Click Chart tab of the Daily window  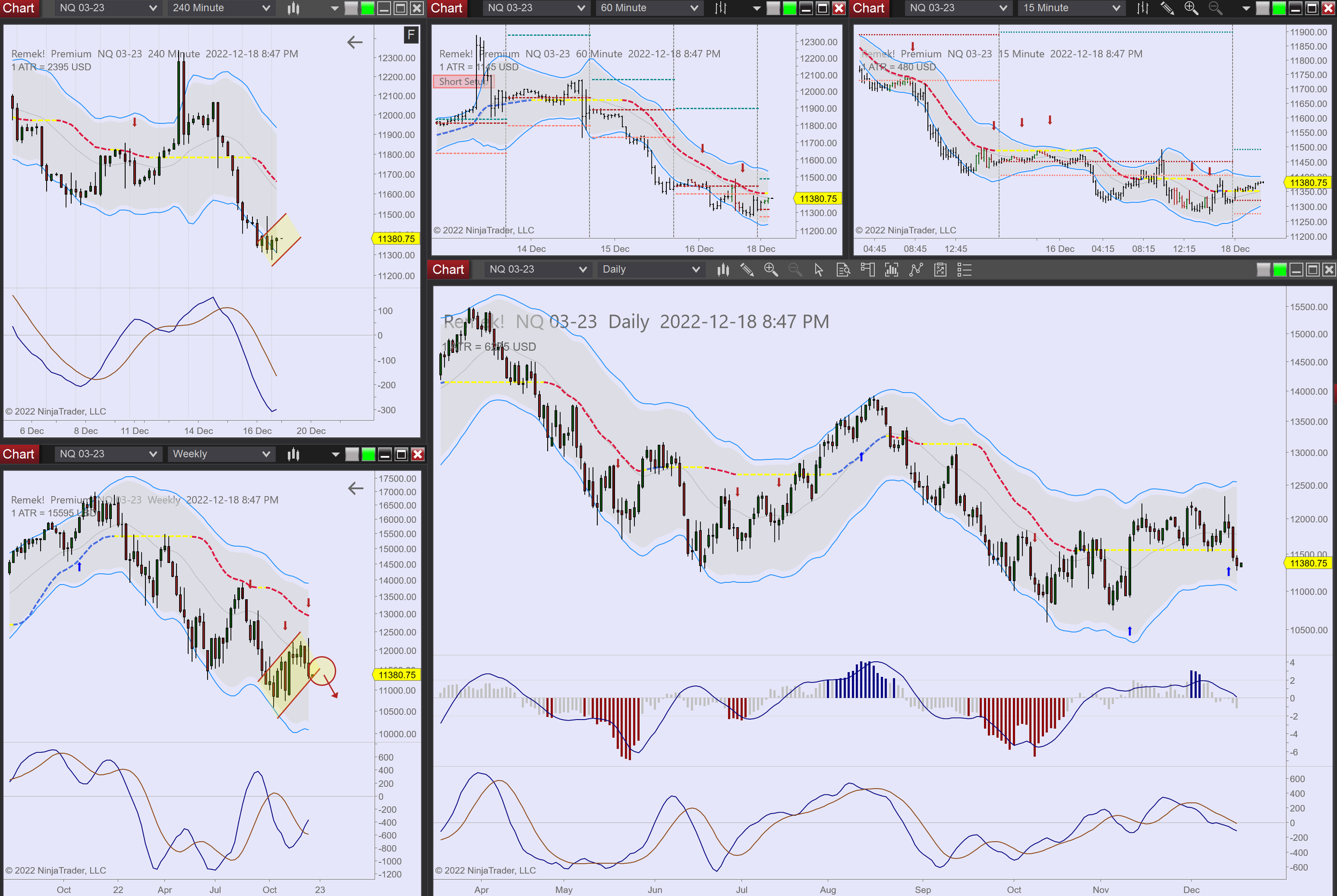[448, 269]
